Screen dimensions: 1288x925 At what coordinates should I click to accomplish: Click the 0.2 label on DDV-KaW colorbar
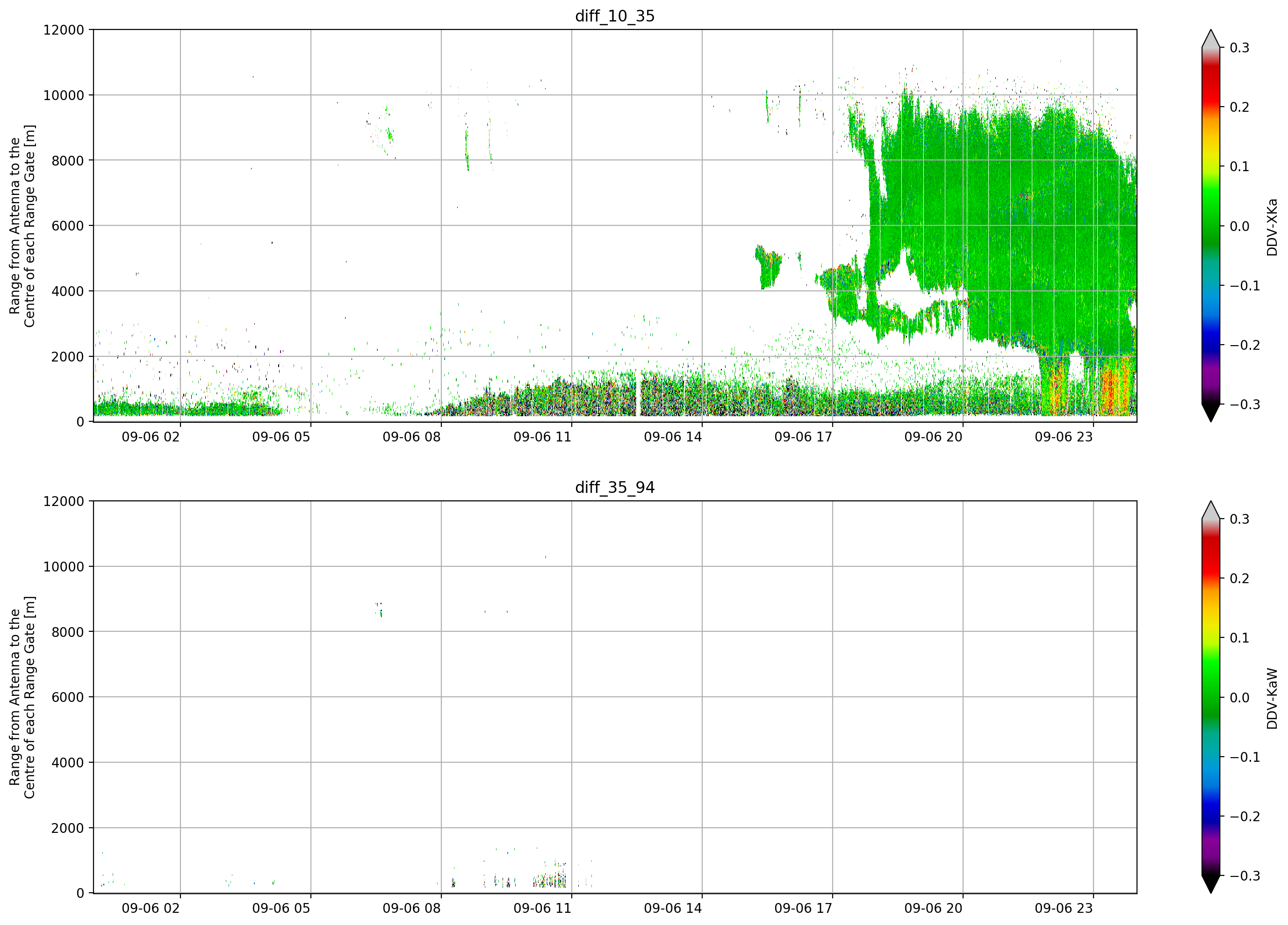pos(1240,579)
